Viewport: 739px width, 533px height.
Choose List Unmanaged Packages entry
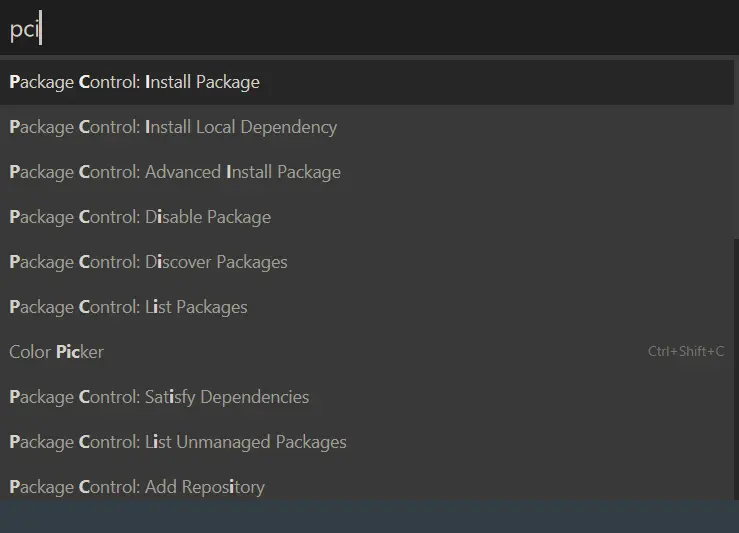pos(178,442)
